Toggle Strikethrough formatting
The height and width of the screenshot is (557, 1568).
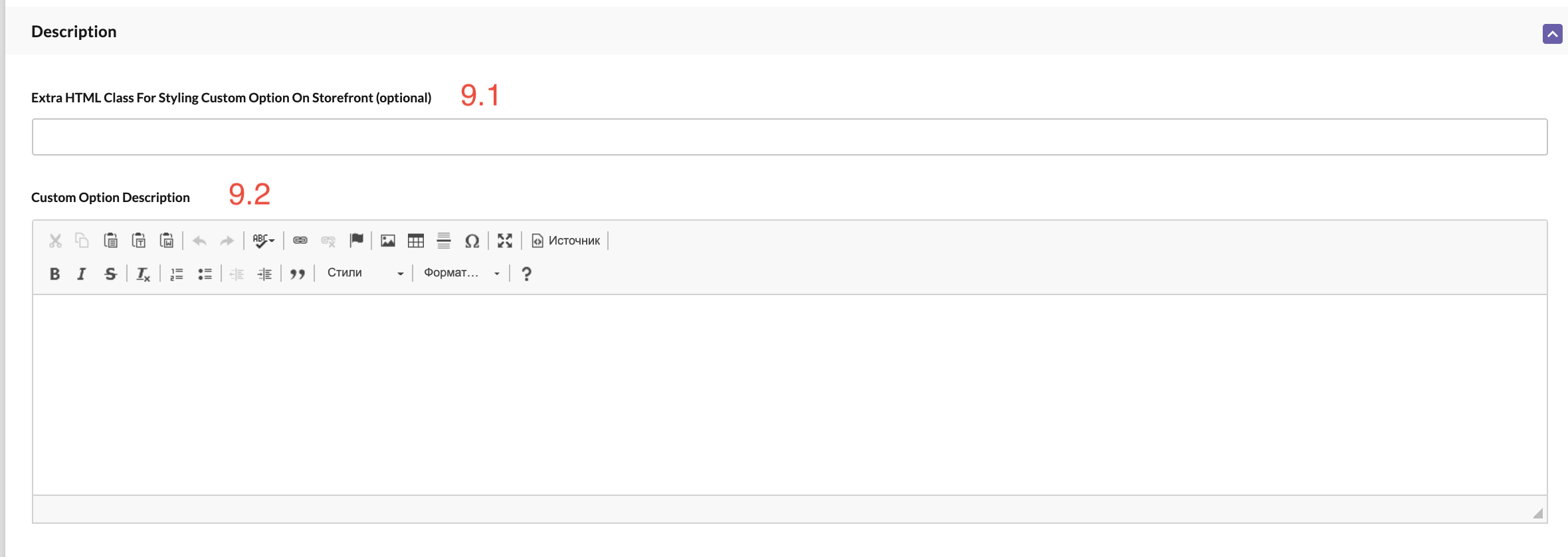tap(110, 274)
